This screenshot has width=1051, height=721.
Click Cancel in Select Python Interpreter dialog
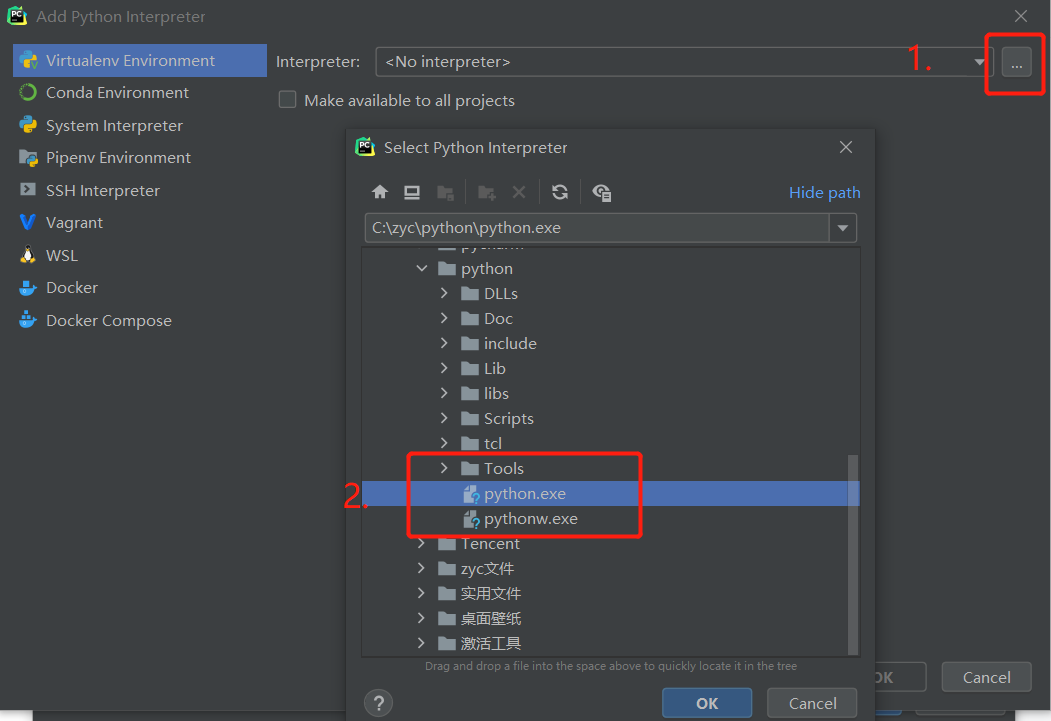(812, 703)
